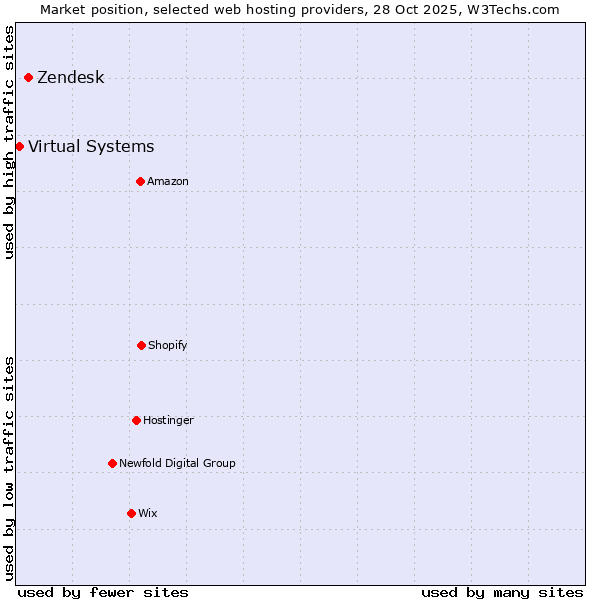The height and width of the screenshot is (600, 600).
Task: Click the Newfold Digital Group marker
Action: pyautogui.click(x=112, y=463)
